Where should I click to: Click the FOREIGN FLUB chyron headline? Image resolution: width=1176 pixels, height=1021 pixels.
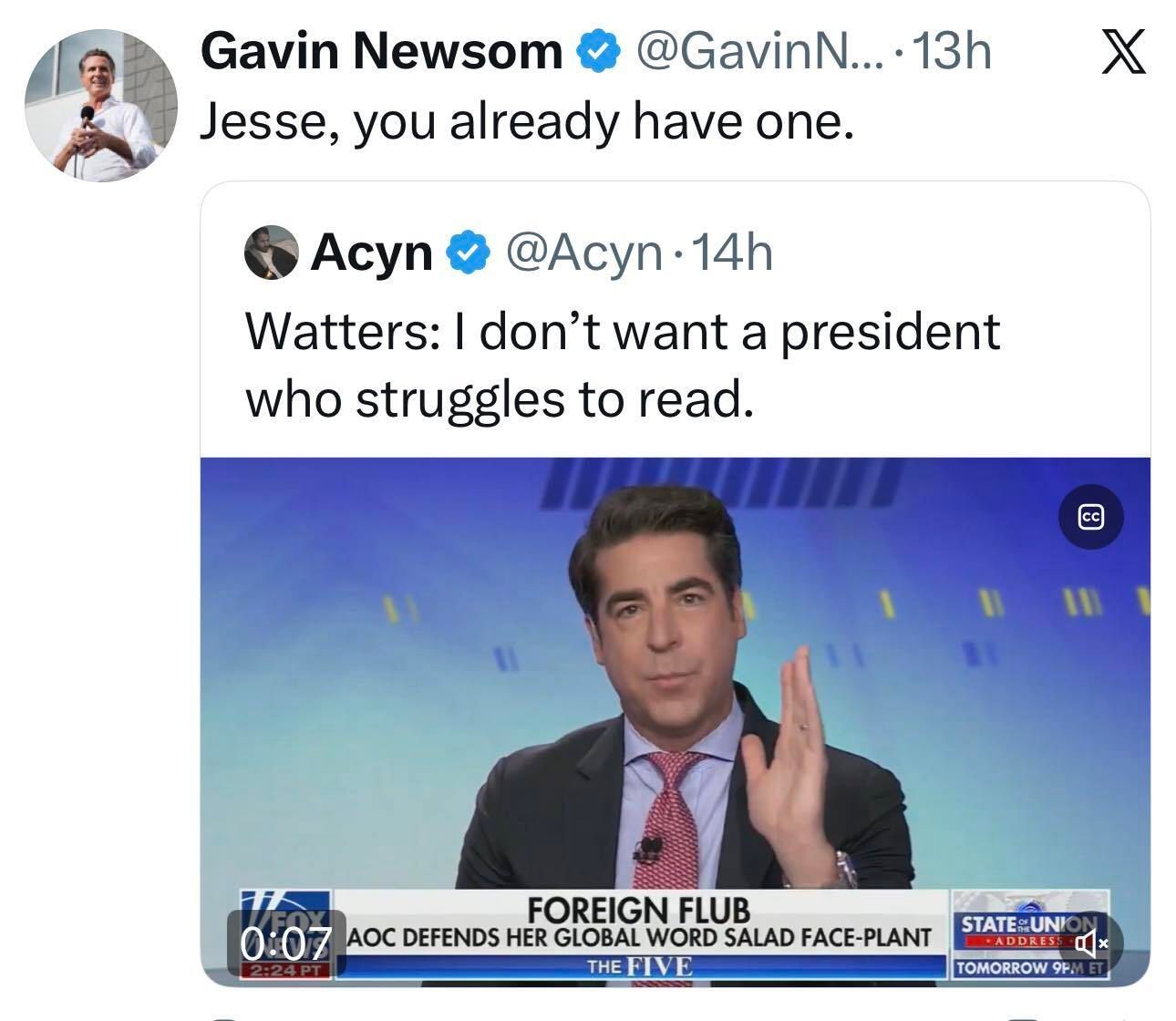point(639,910)
